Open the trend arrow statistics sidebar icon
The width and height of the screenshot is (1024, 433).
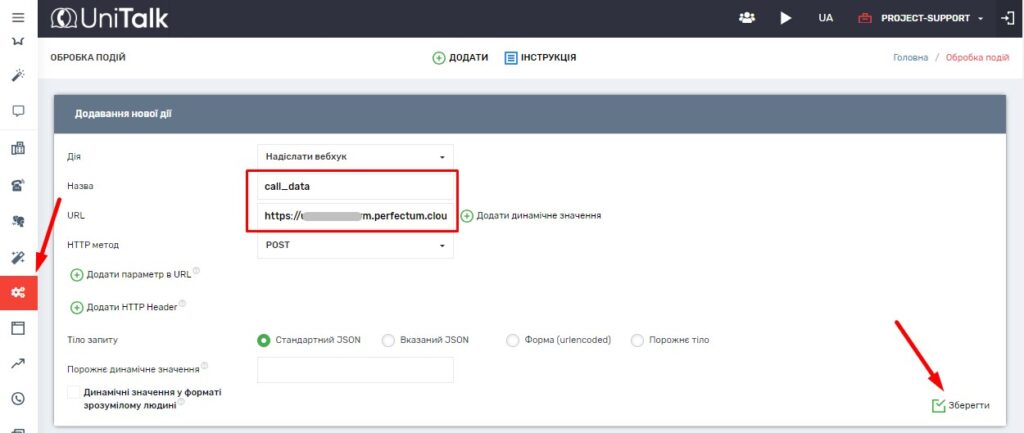click(17, 364)
